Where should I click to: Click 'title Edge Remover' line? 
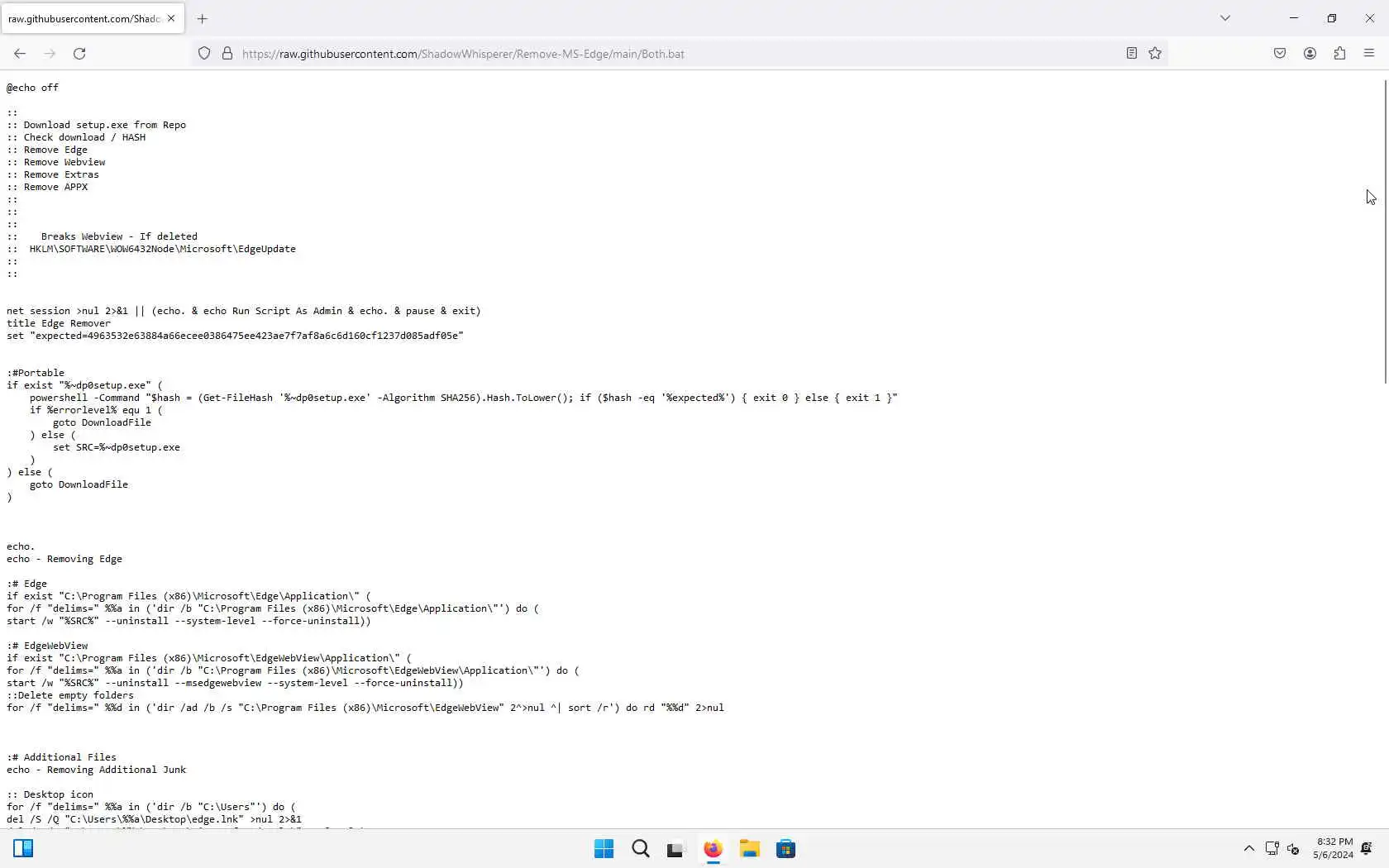(59, 323)
